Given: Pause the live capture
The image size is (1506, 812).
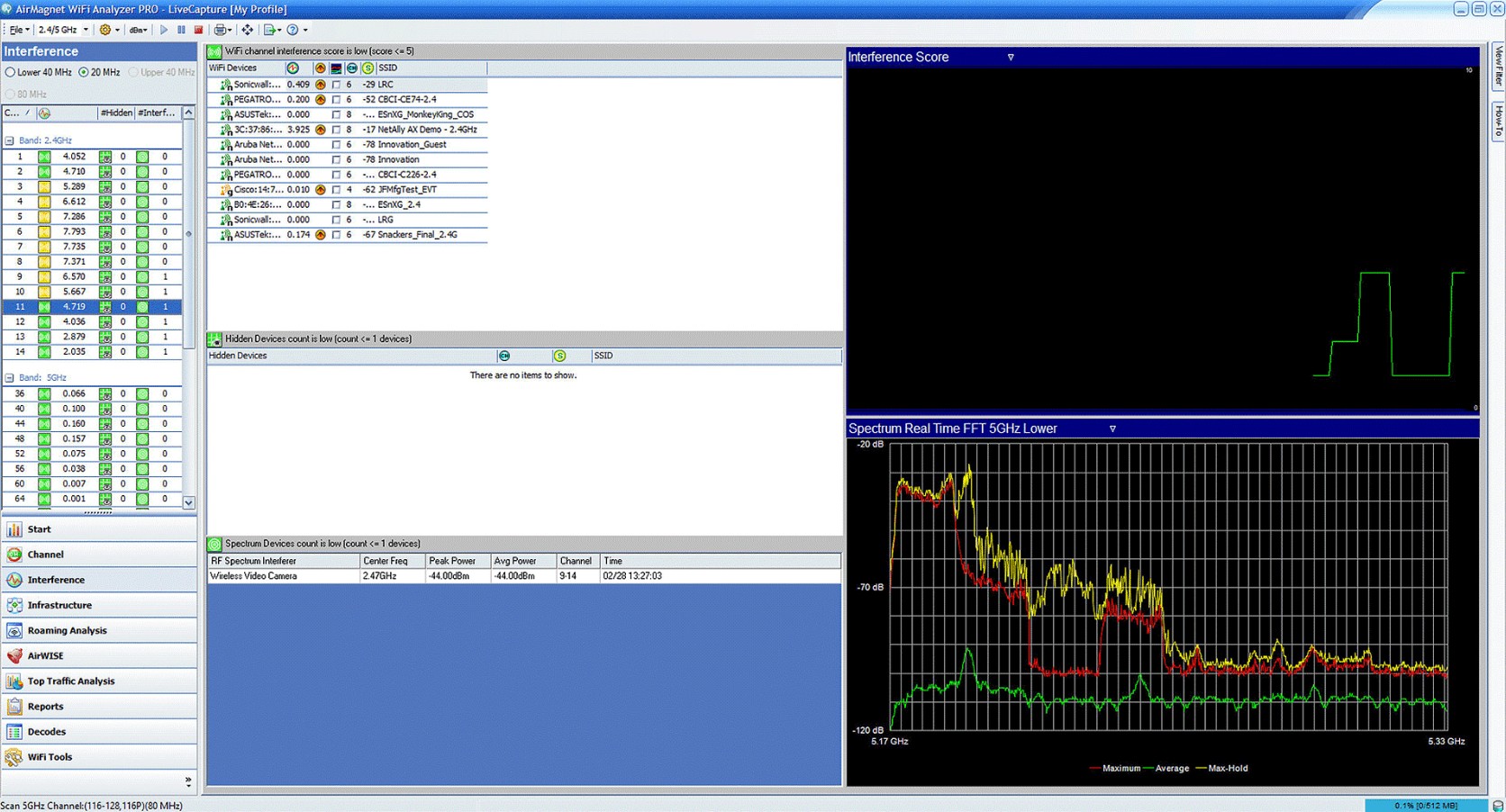Looking at the screenshot, I should tap(180, 30).
